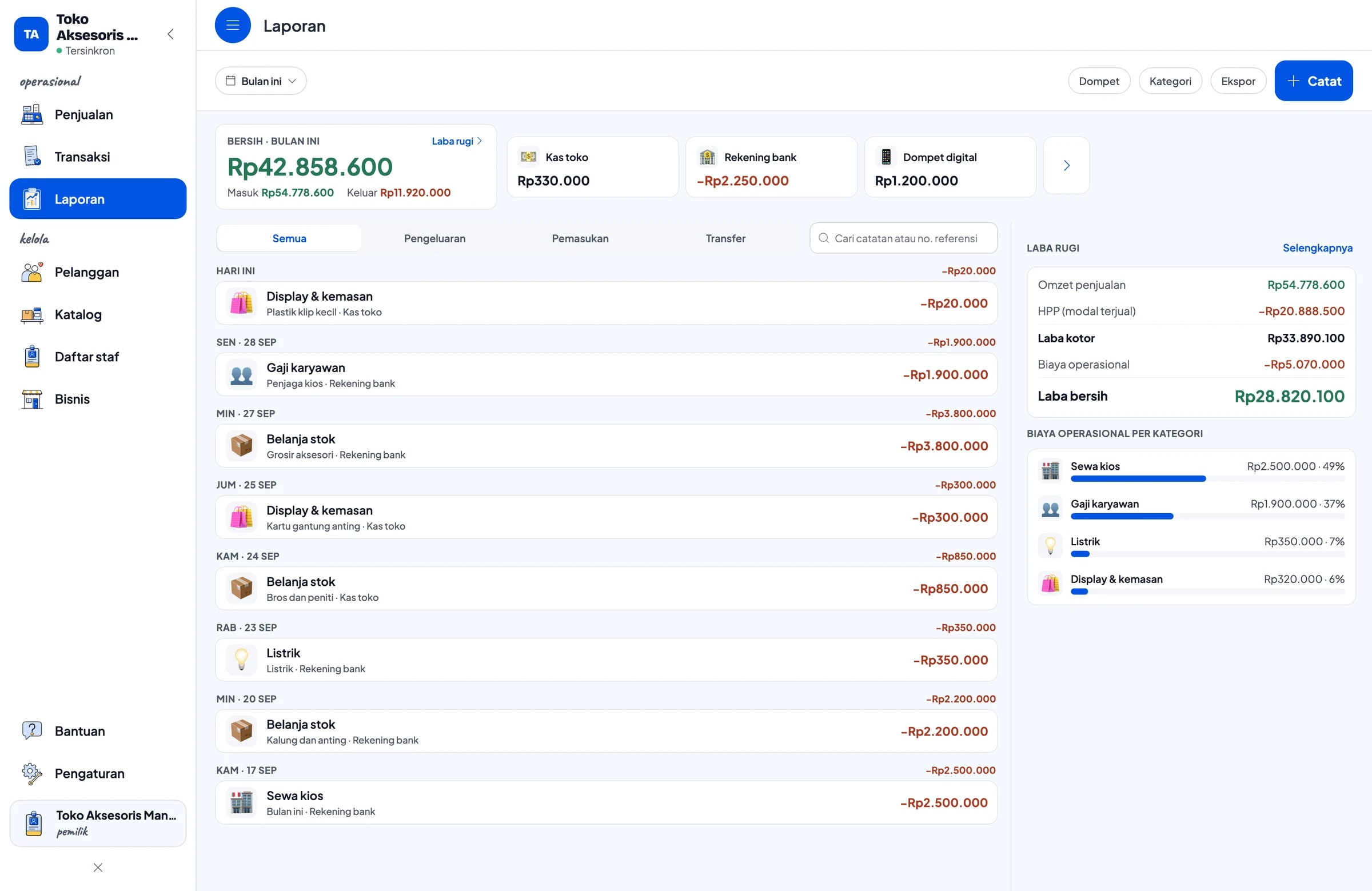Show more wallets with right chevron
Image resolution: width=1372 pixels, height=891 pixels.
click(x=1066, y=166)
